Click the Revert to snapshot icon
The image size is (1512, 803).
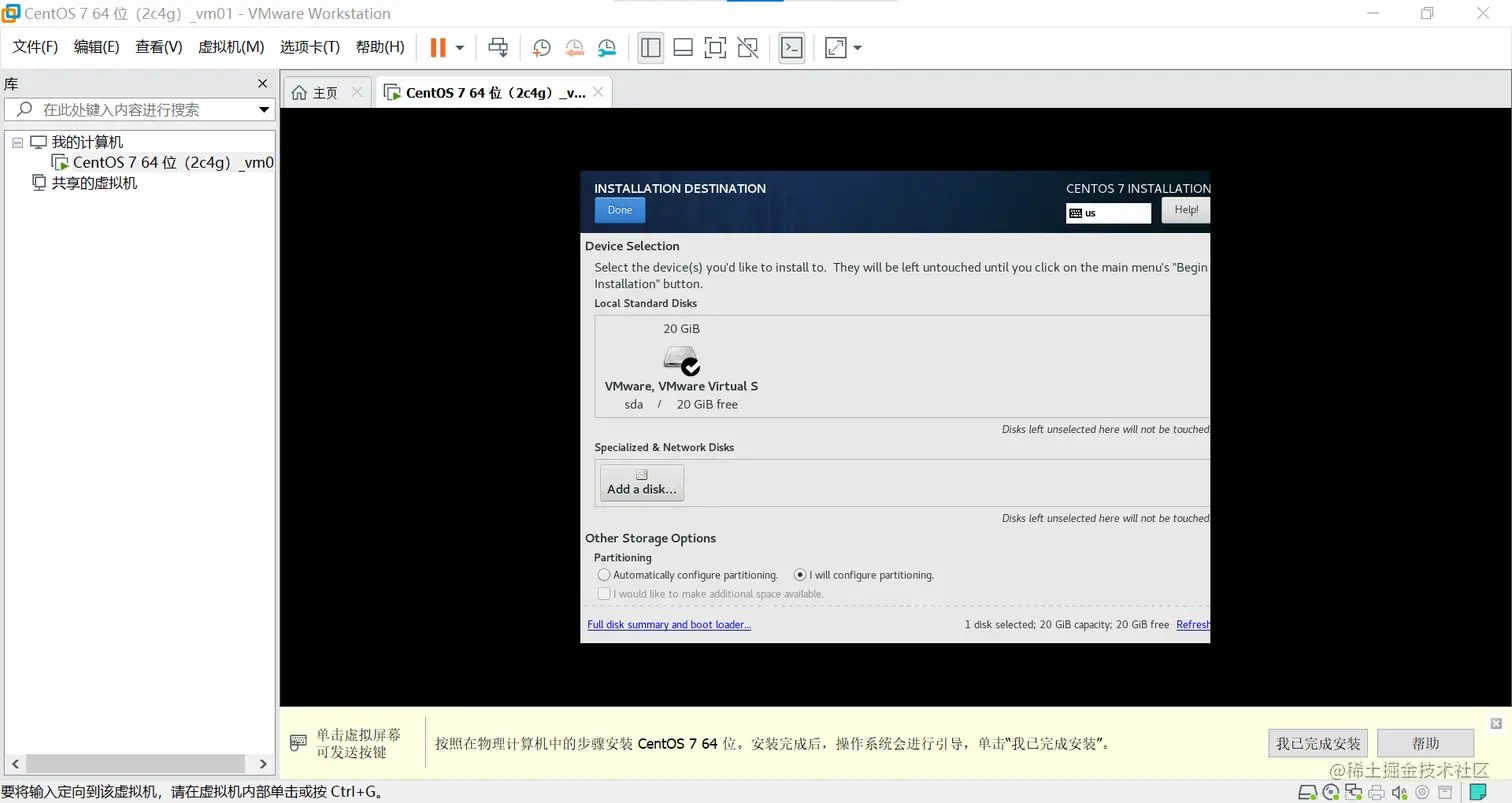[x=574, y=47]
